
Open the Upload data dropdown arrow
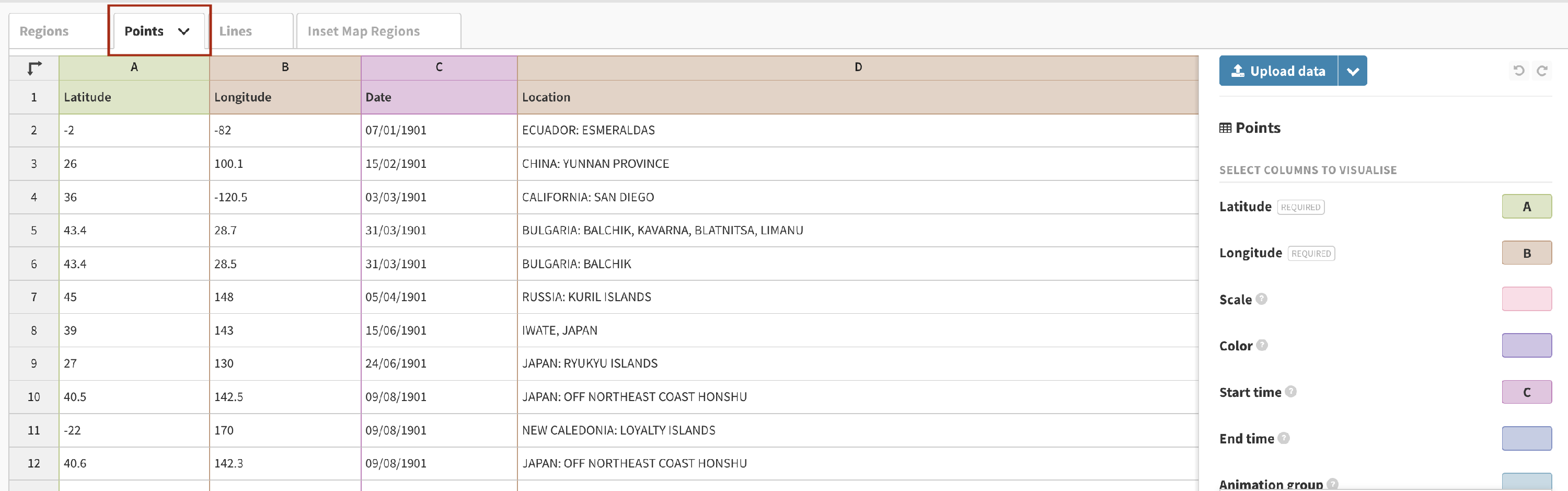[1353, 71]
